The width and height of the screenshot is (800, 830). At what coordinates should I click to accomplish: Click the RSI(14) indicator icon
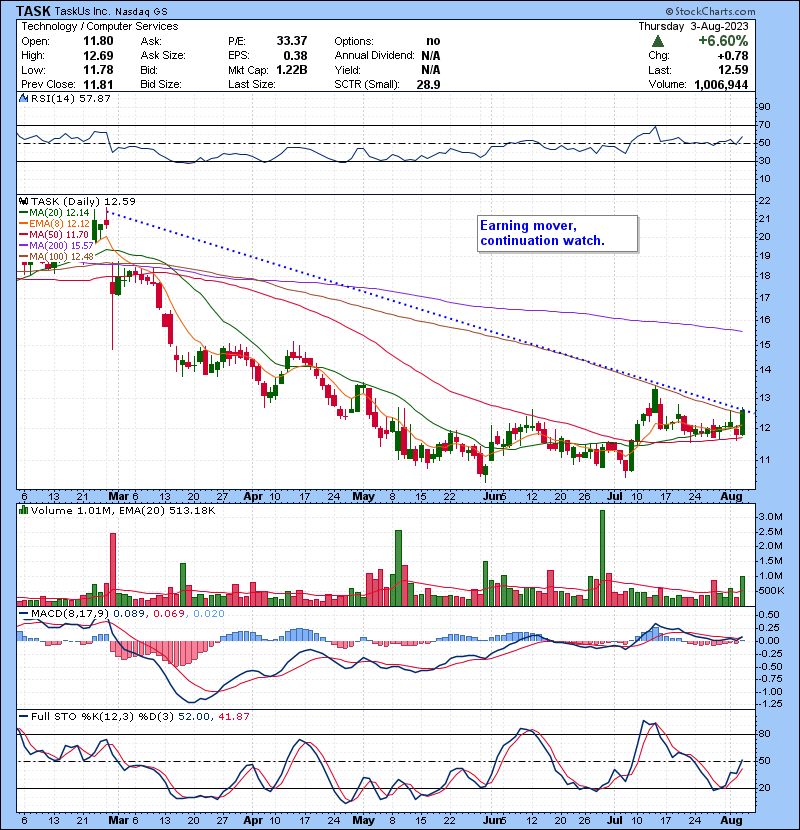pos(23,98)
